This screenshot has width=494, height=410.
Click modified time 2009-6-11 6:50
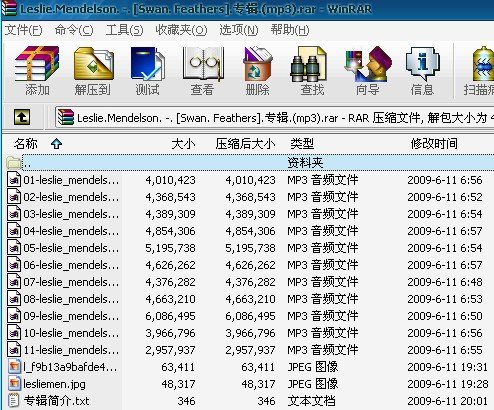point(445,316)
